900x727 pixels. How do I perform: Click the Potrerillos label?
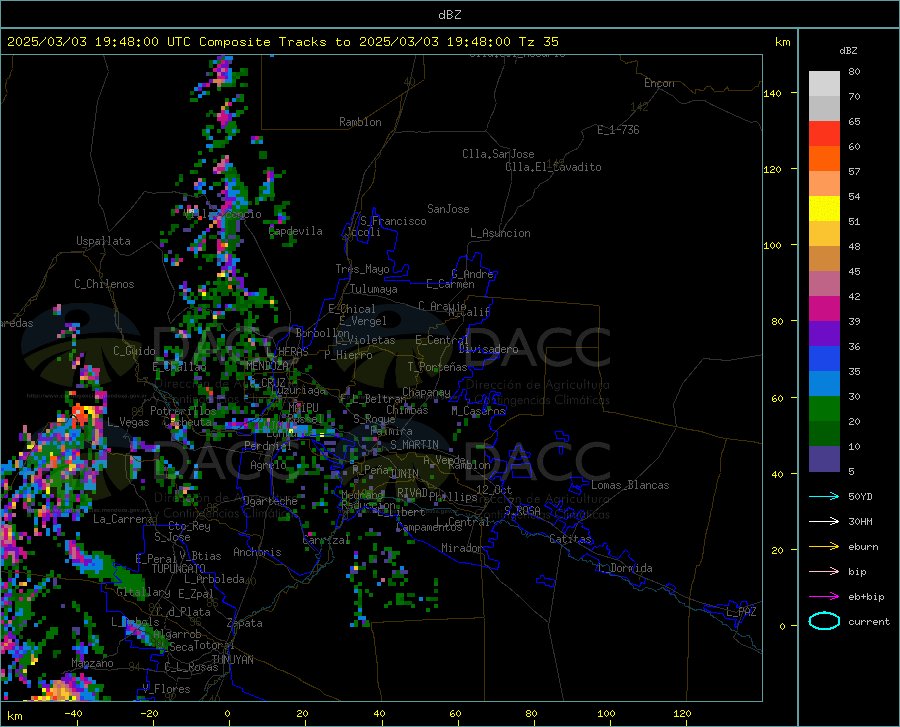click(183, 411)
